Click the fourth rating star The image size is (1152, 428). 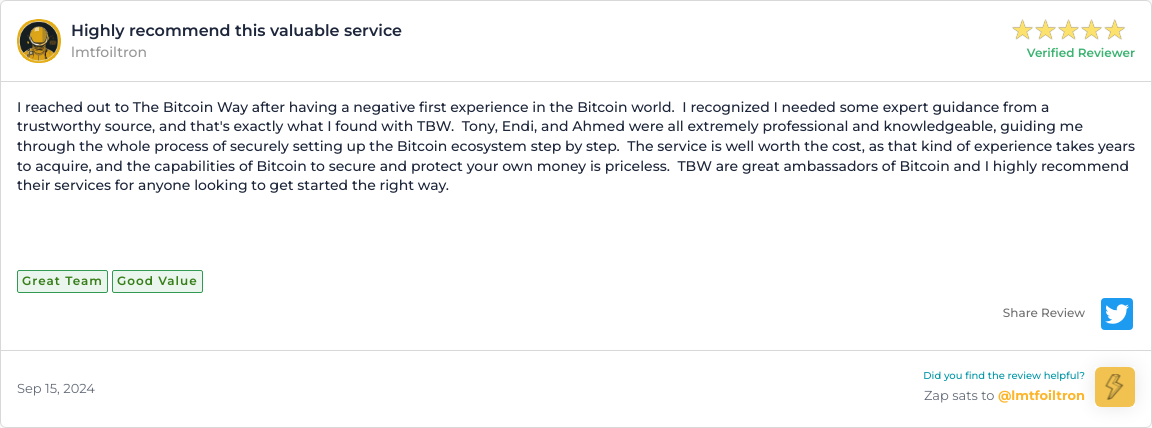tap(1091, 30)
